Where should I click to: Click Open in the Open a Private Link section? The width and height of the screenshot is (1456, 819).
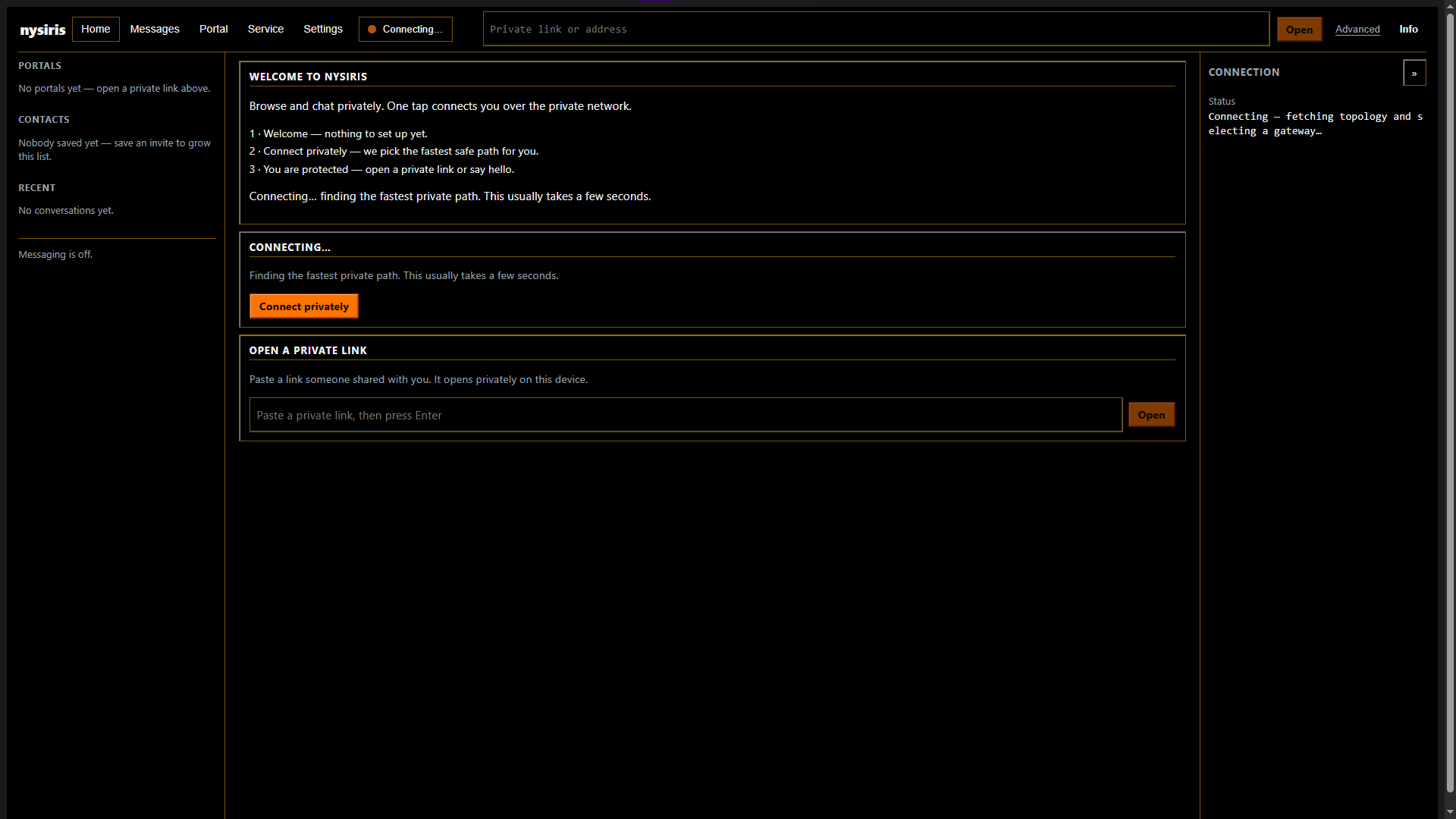click(x=1151, y=415)
